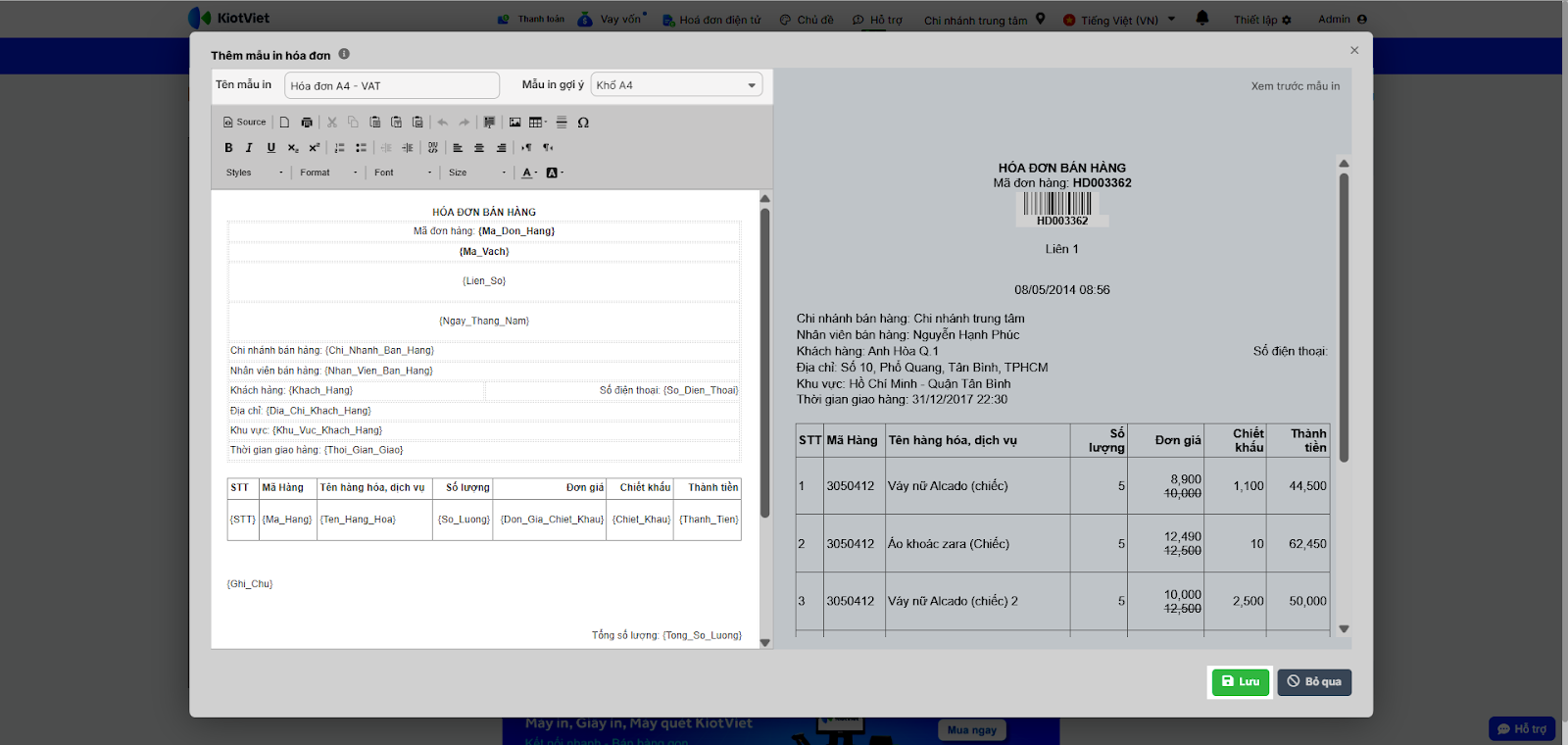
Task: Click the Decrease Indent icon
Action: 386,148
